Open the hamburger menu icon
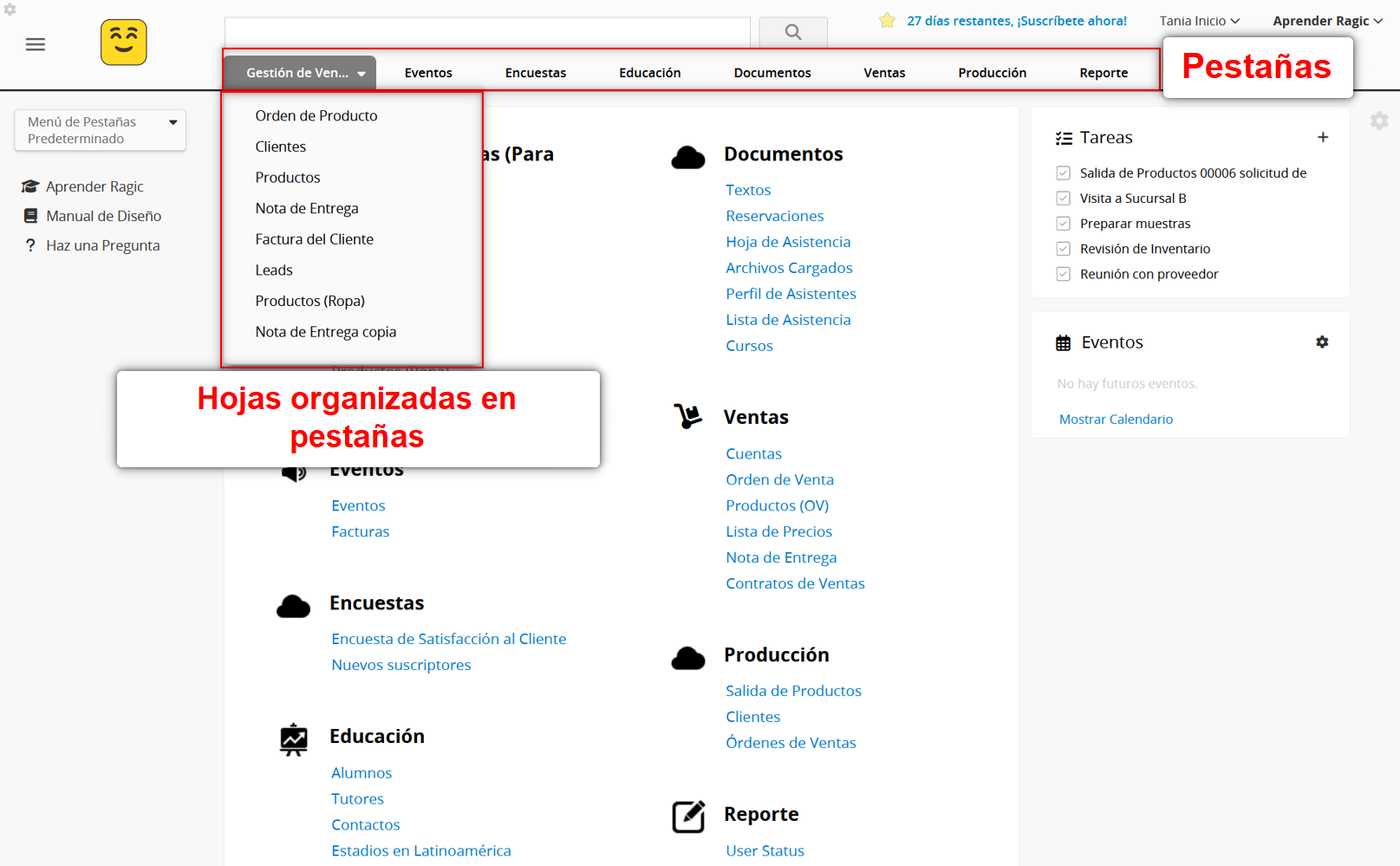The width and height of the screenshot is (1400, 866). tap(36, 44)
